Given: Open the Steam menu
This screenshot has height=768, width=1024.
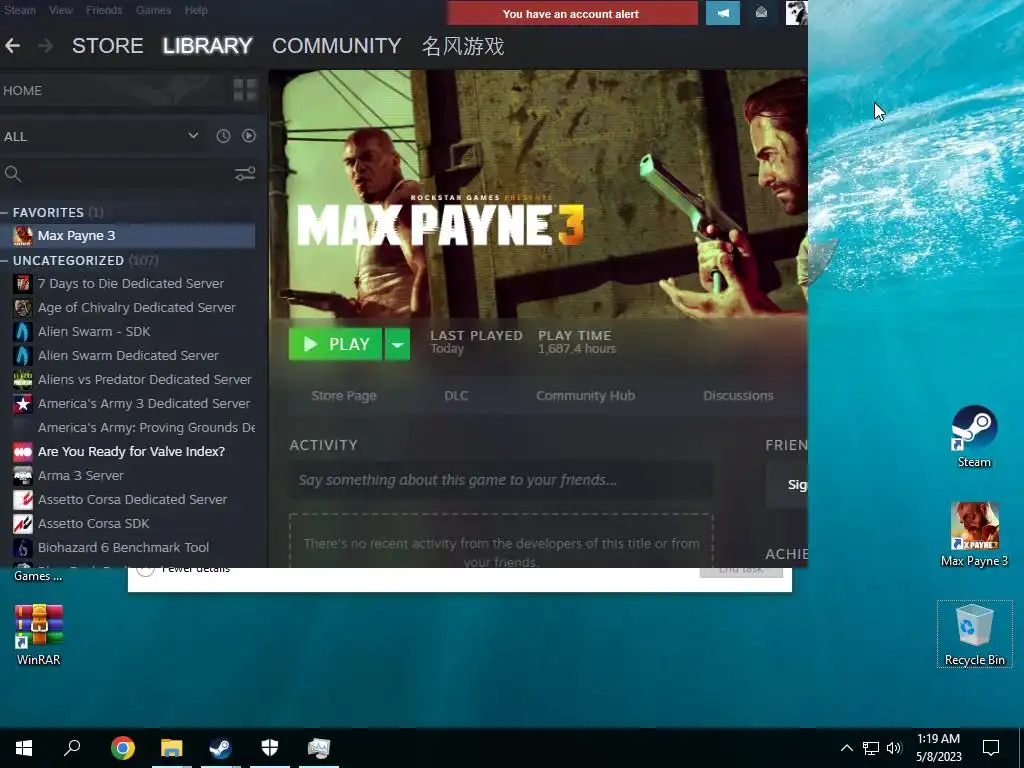Looking at the screenshot, I should 20,10.
